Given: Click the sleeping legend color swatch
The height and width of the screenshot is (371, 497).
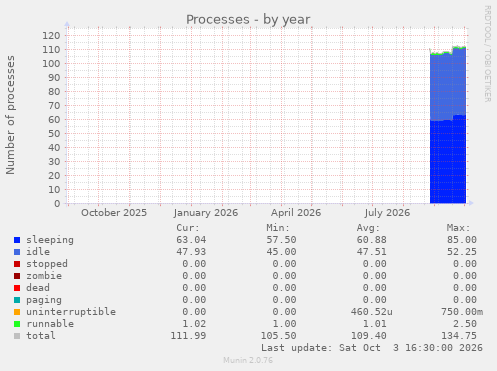Looking at the screenshot, I should (x=17, y=240).
